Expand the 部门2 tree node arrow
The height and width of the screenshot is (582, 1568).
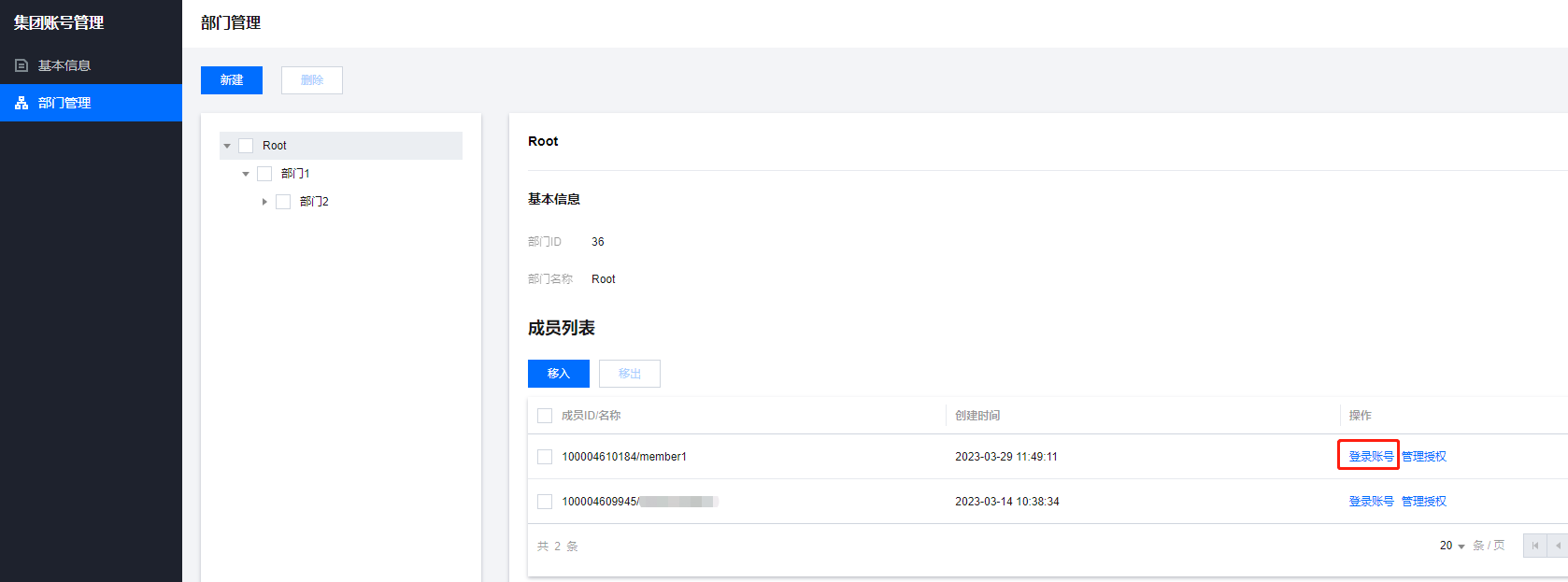pos(264,202)
